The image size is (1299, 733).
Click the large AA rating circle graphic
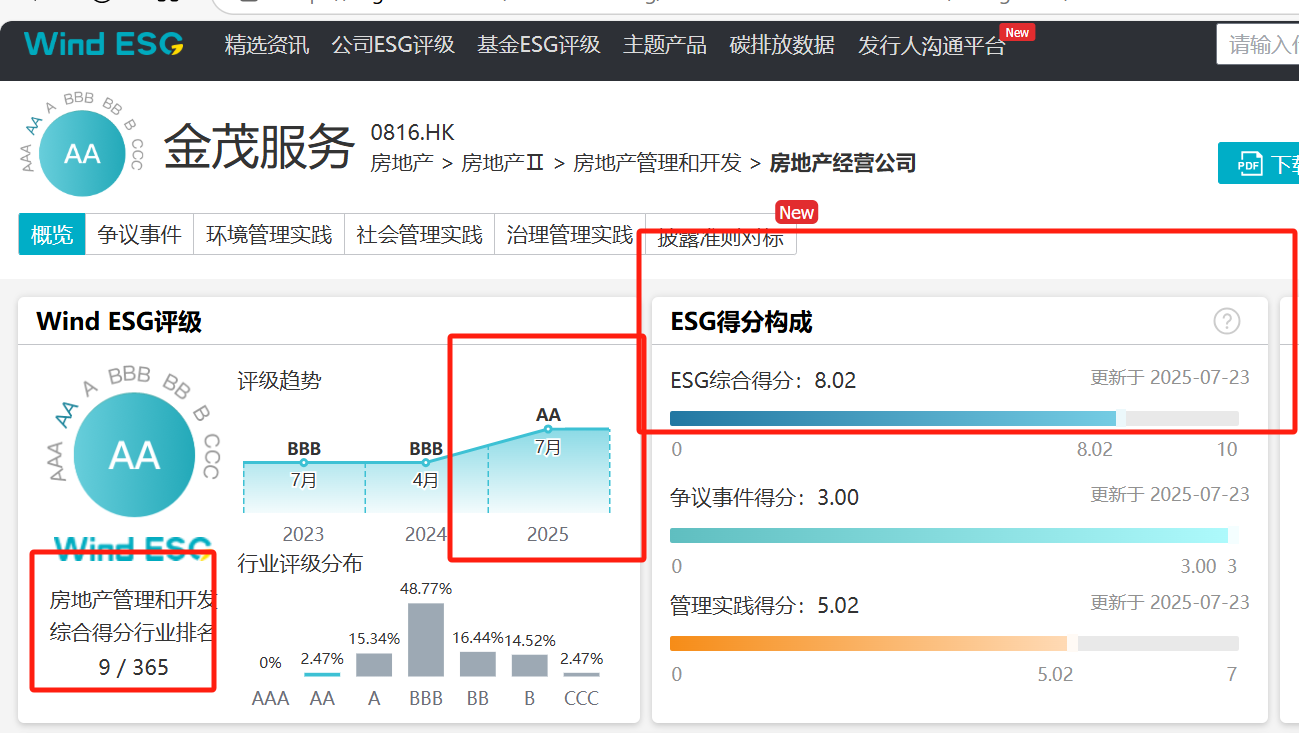(133, 455)
